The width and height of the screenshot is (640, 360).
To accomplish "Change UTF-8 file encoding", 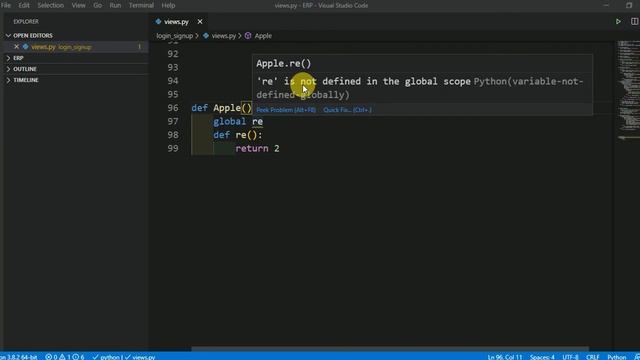I will pyautogui.click(x=570, y=357).
